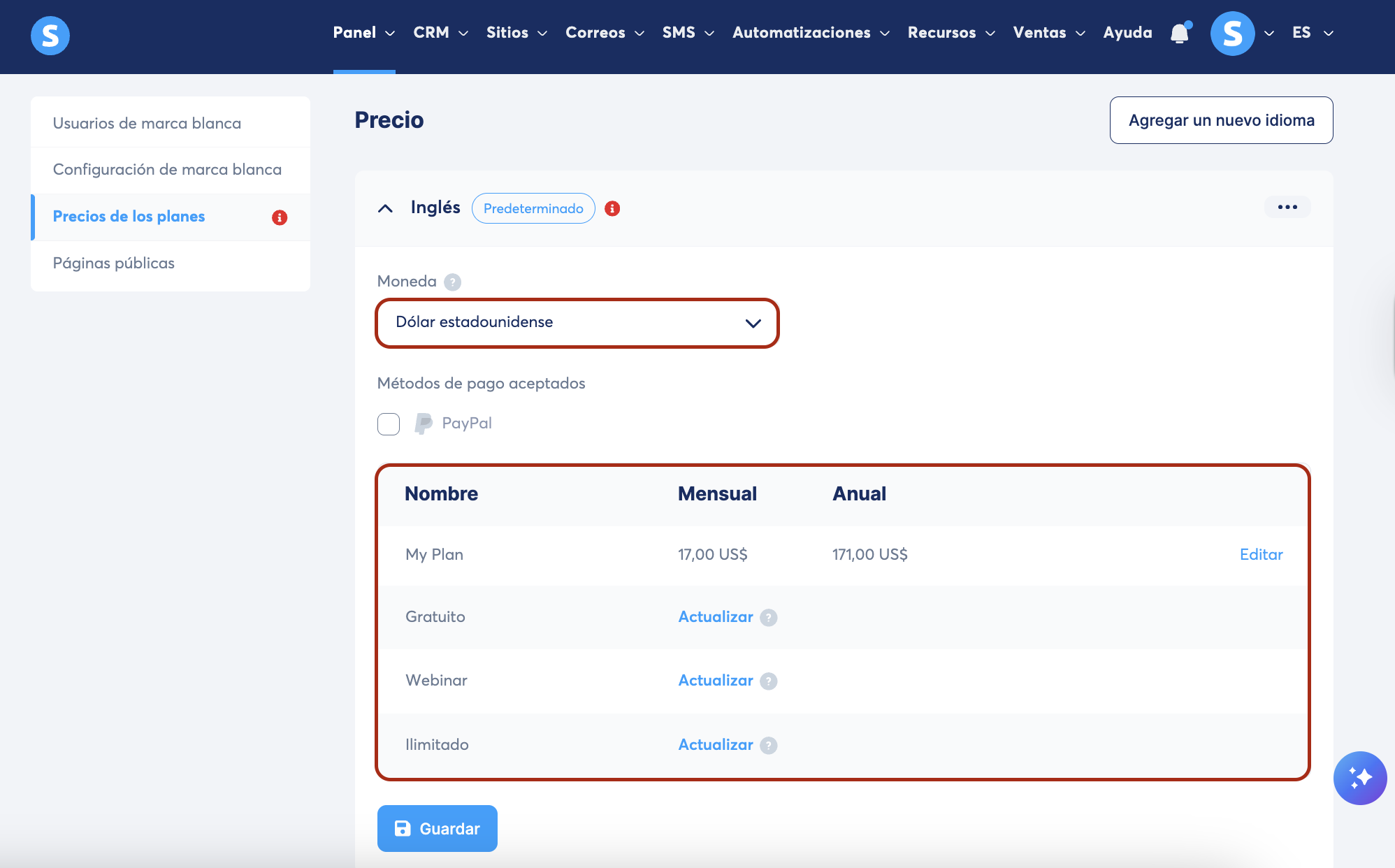This screenshot has width=1395, height=868.
Task: Enable the PayPal payment method checkbox
Action: (x=389, y=424)
